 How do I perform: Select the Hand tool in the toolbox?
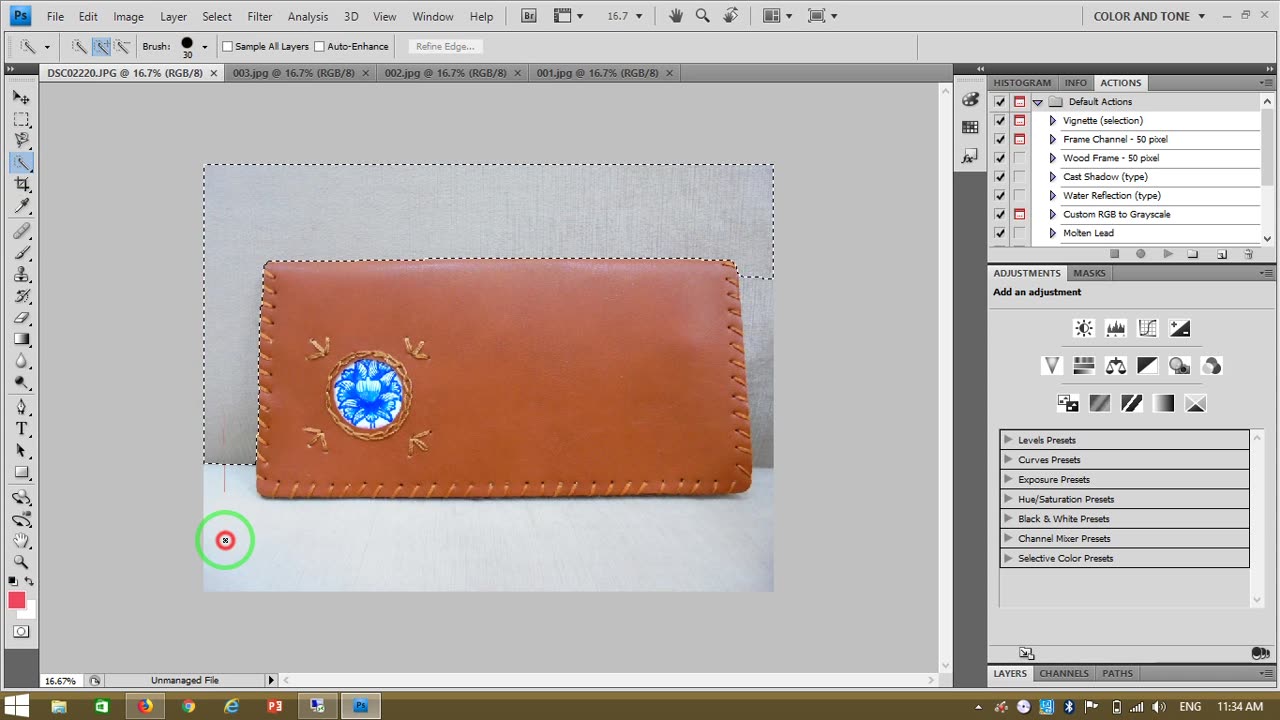point(21,540)
